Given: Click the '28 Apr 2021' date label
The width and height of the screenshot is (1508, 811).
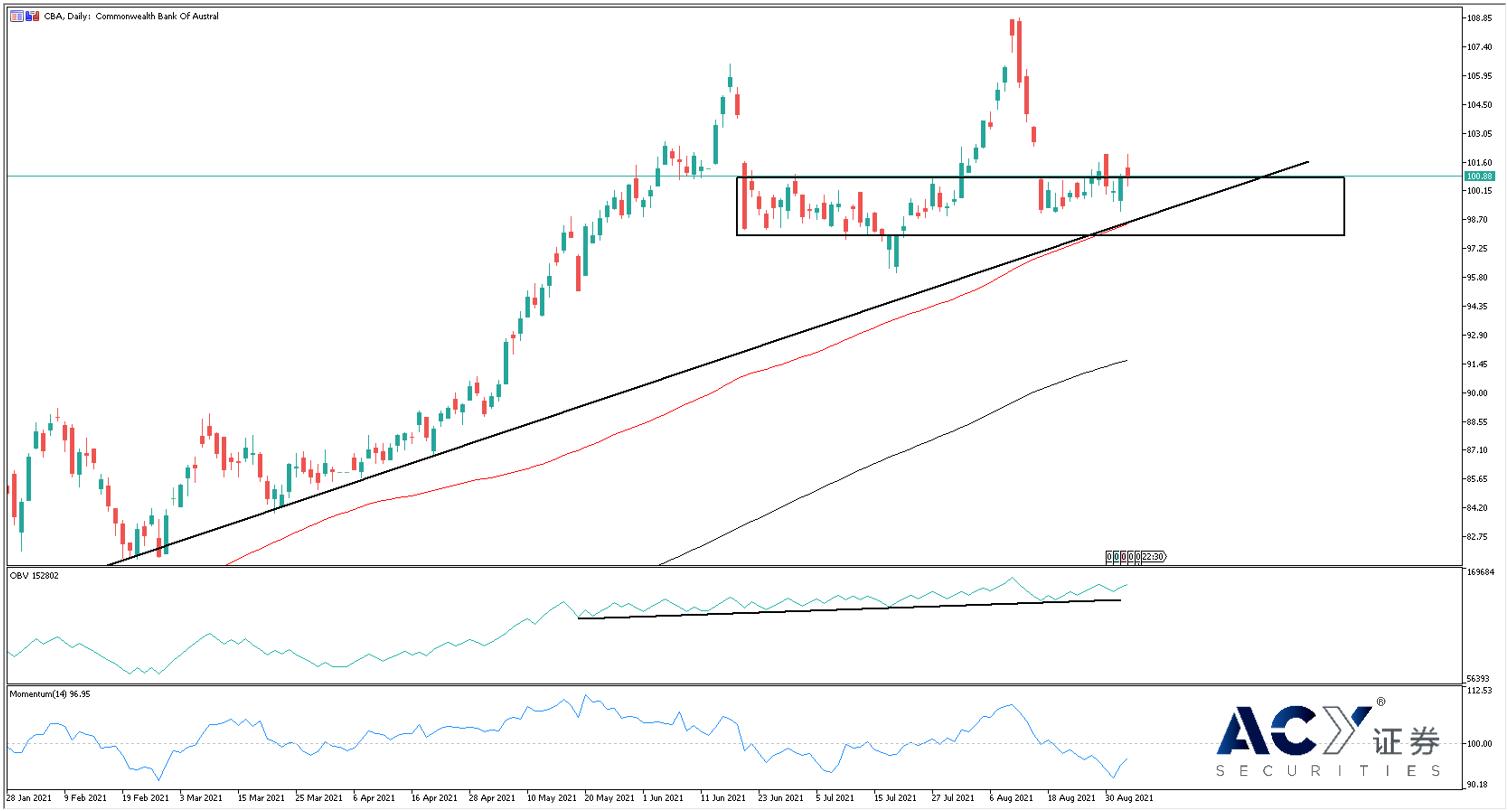Looking at the screenshot, I should 492,798.
